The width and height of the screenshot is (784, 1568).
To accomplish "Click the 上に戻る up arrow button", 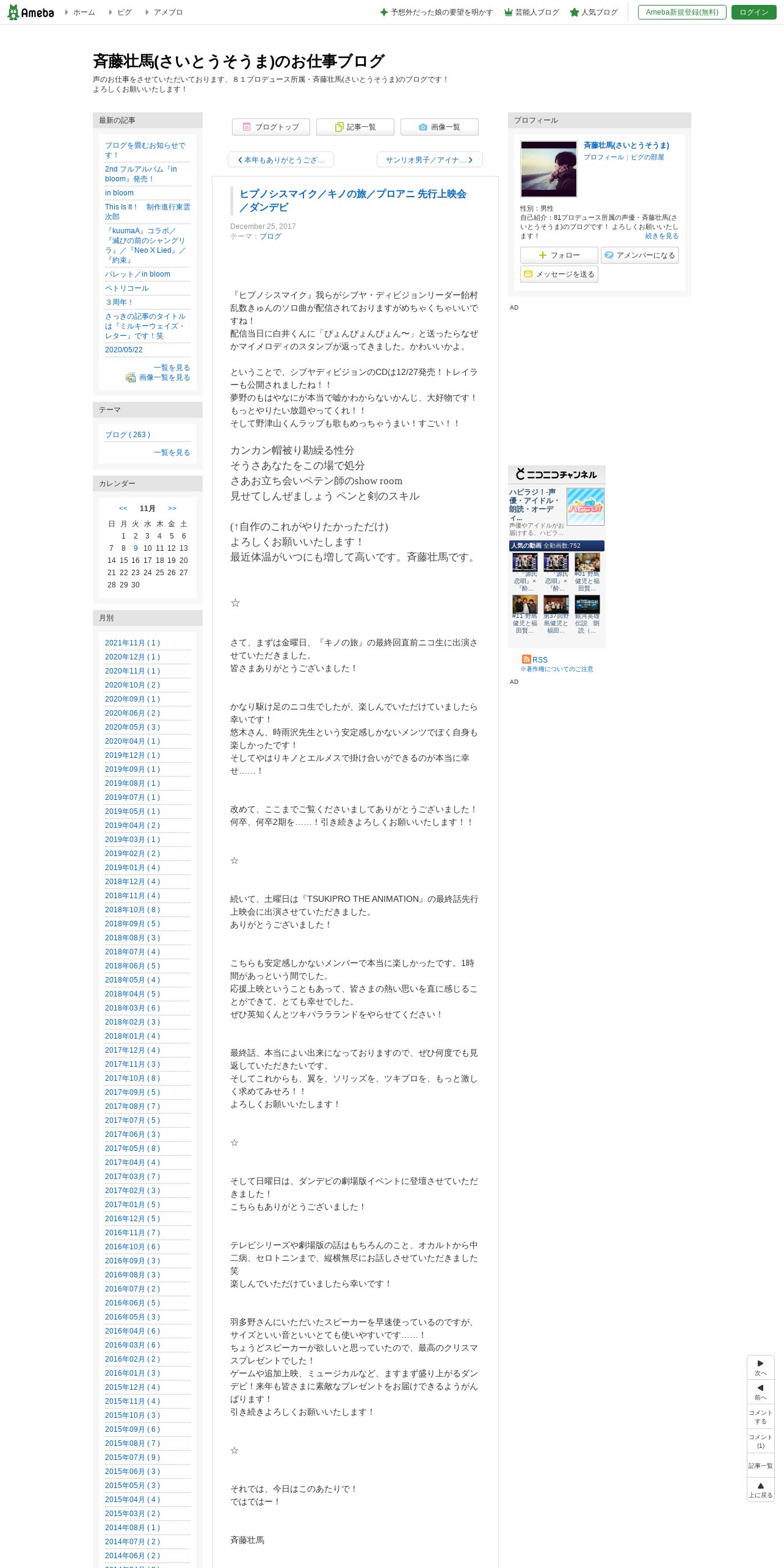I will click(760, 1490).
